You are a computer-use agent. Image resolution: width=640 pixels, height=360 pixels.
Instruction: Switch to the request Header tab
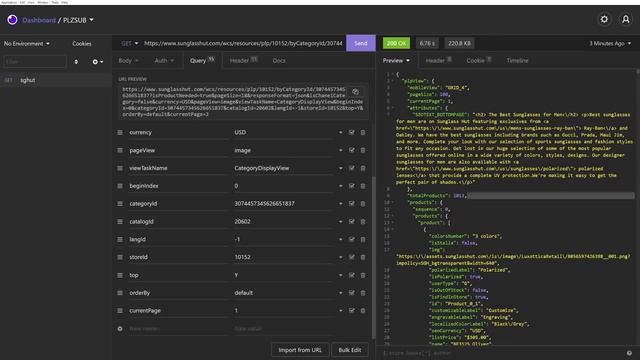243,60
